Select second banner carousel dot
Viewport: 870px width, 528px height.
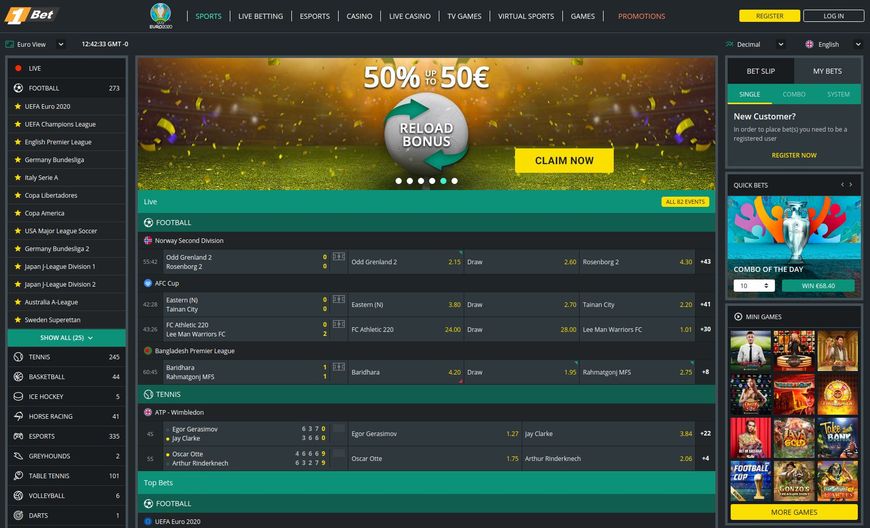pyautogui.click(x=409, y=181)
